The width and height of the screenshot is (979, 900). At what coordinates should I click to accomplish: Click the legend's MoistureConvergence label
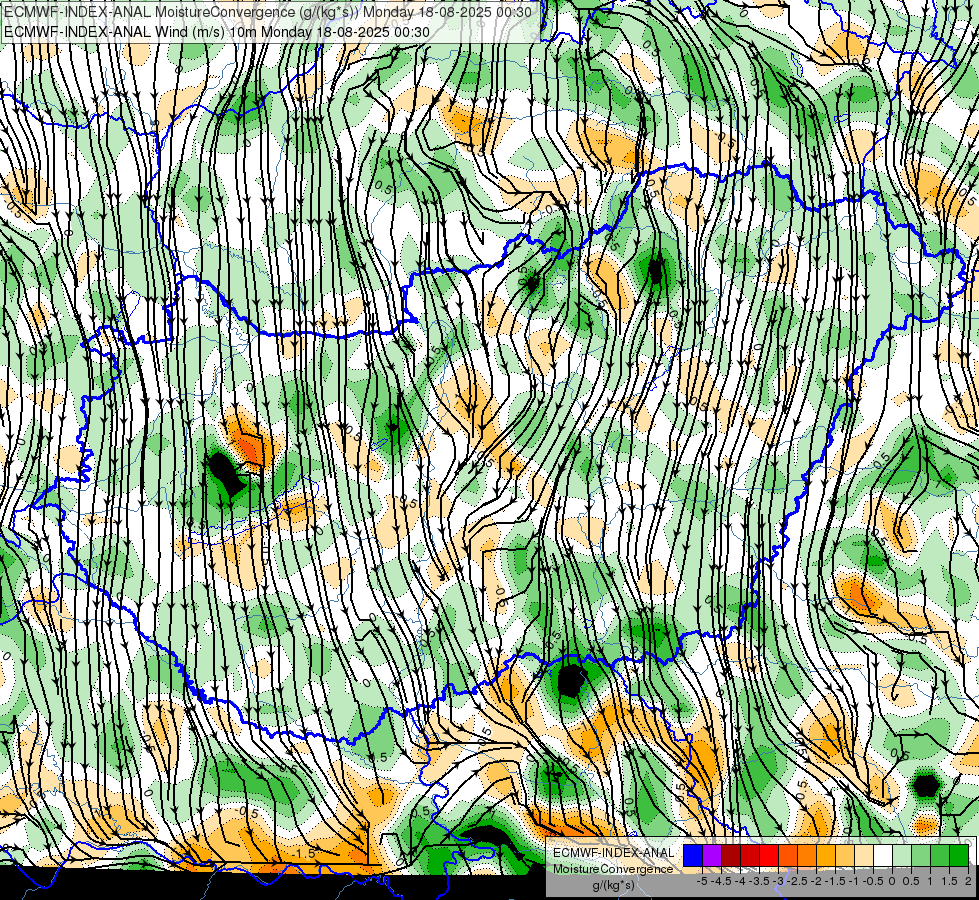coord(613,869)
